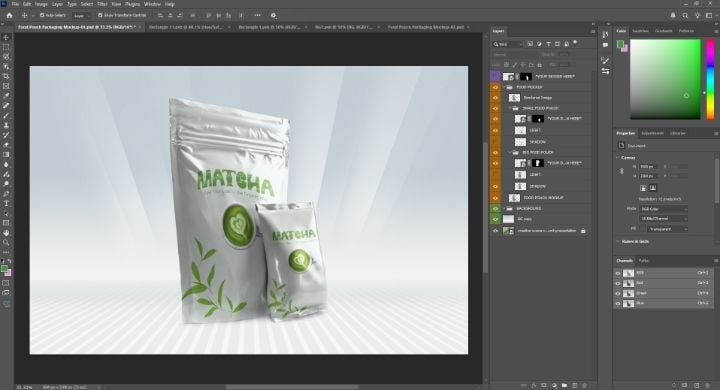Open the Image menu
The height and width of the screenshot is (390, 720).
(x=41, y=4)
